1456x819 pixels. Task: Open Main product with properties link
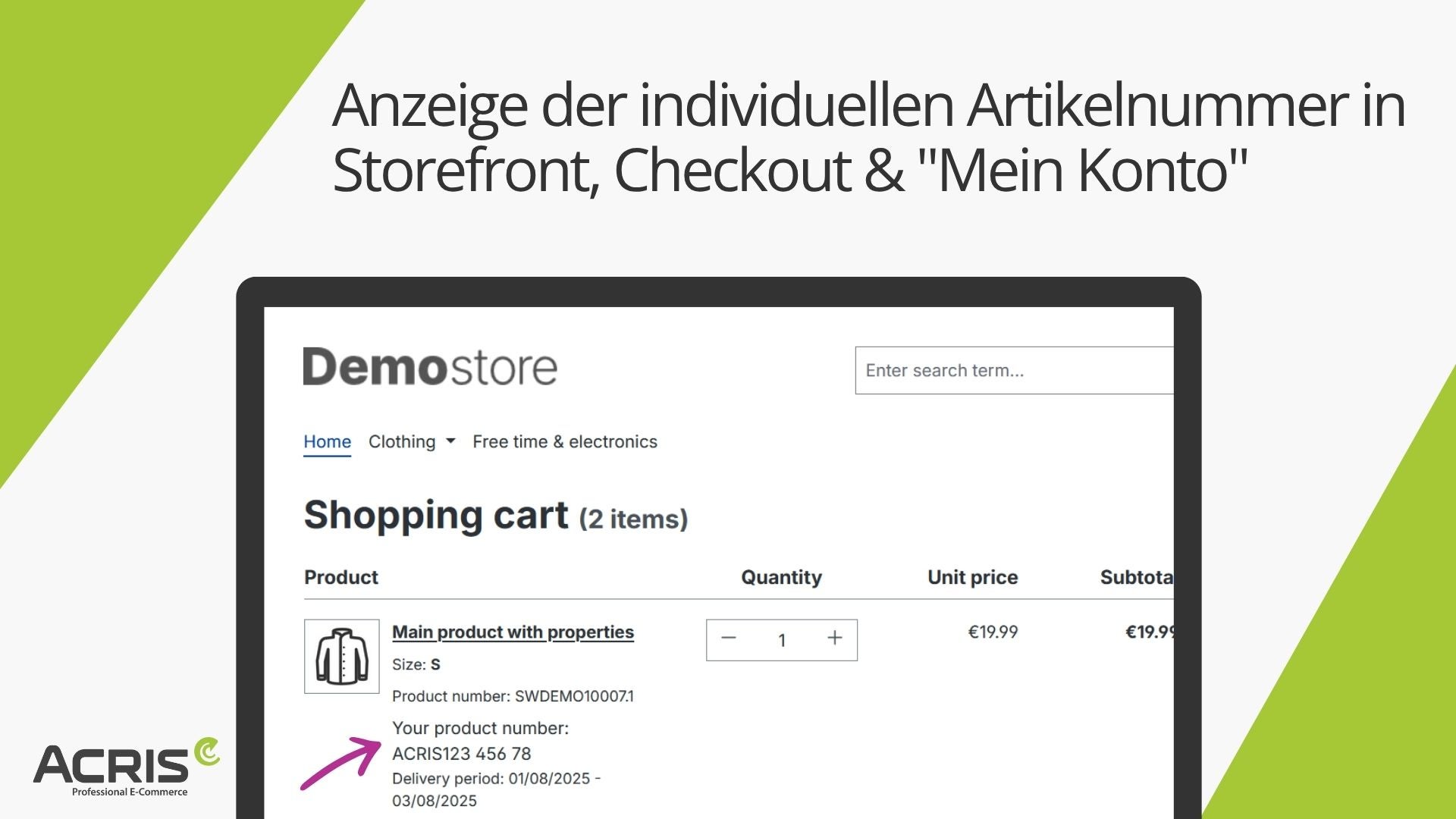pos(513,632)
